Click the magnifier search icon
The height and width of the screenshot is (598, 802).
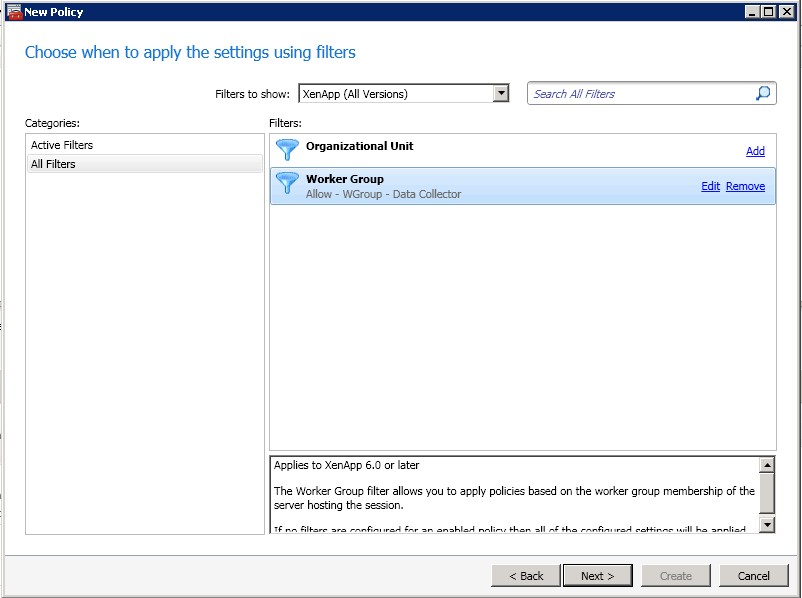pos(763,93)
